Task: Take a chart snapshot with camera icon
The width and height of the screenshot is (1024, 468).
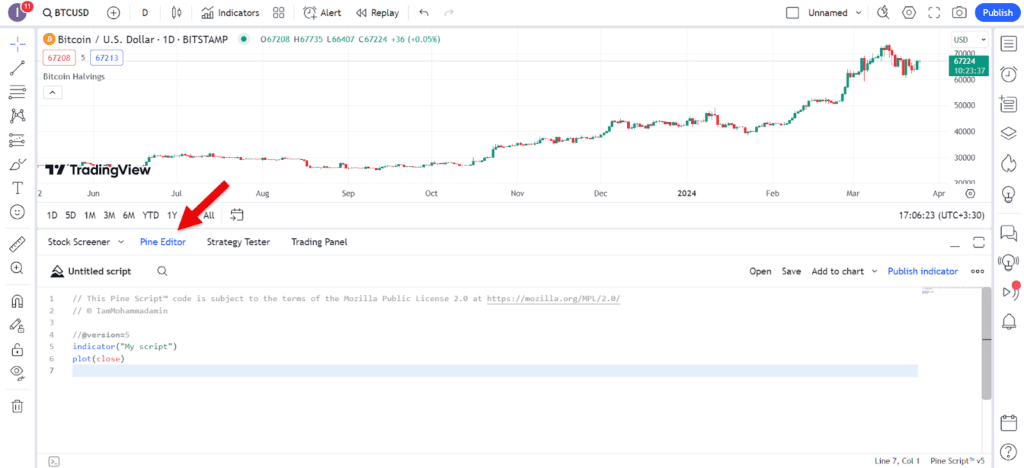Action: pyautogui.click(x=959, y=13)
